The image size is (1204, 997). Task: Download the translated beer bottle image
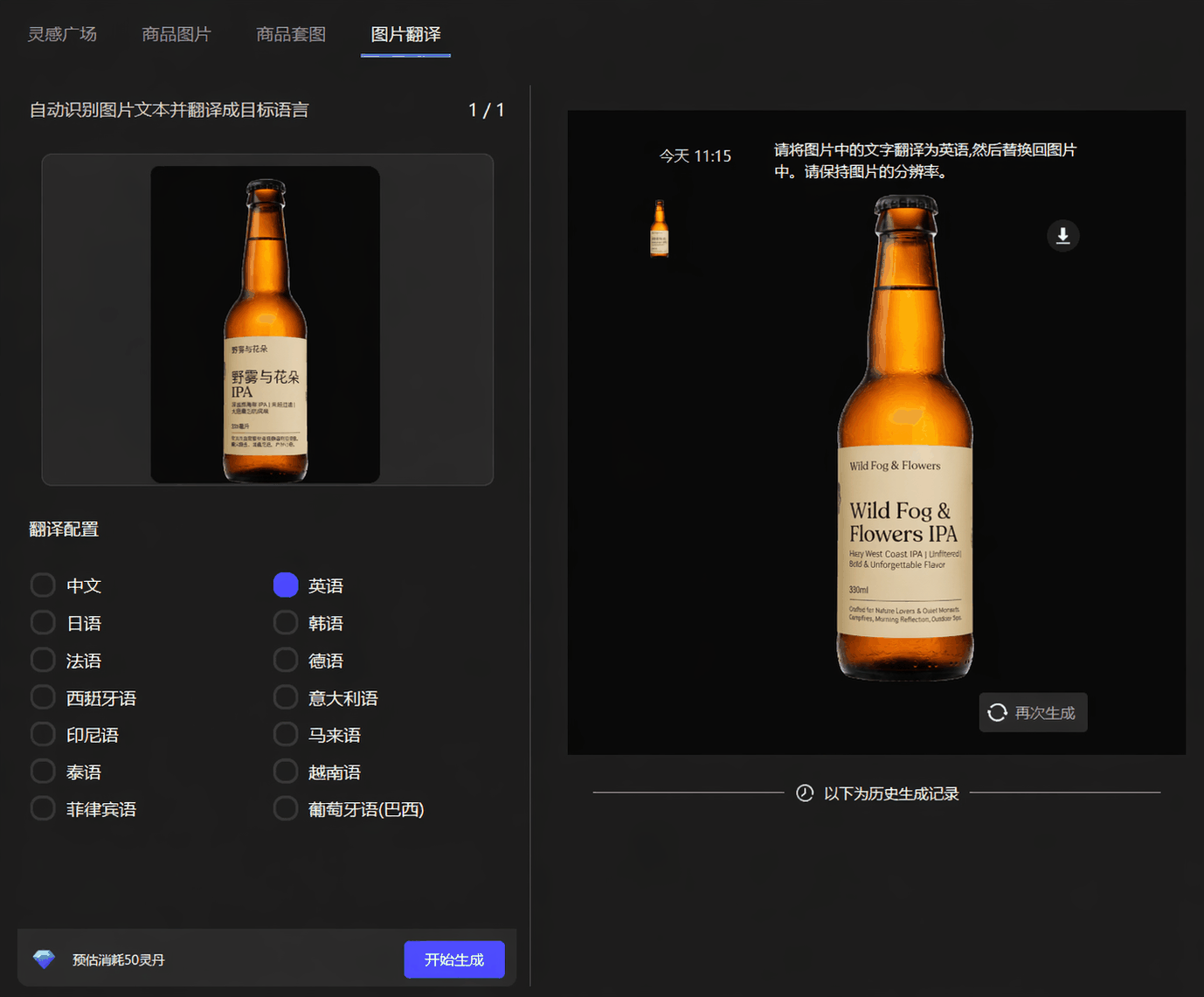click(1062, 235)
